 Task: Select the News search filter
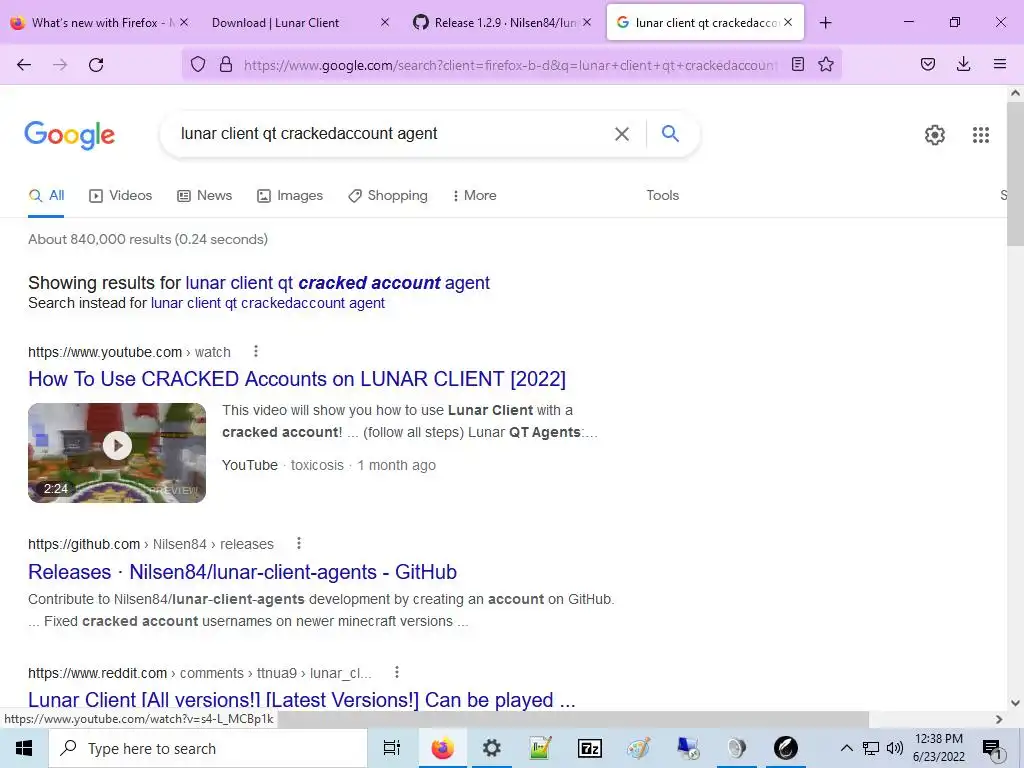point(204,195)
